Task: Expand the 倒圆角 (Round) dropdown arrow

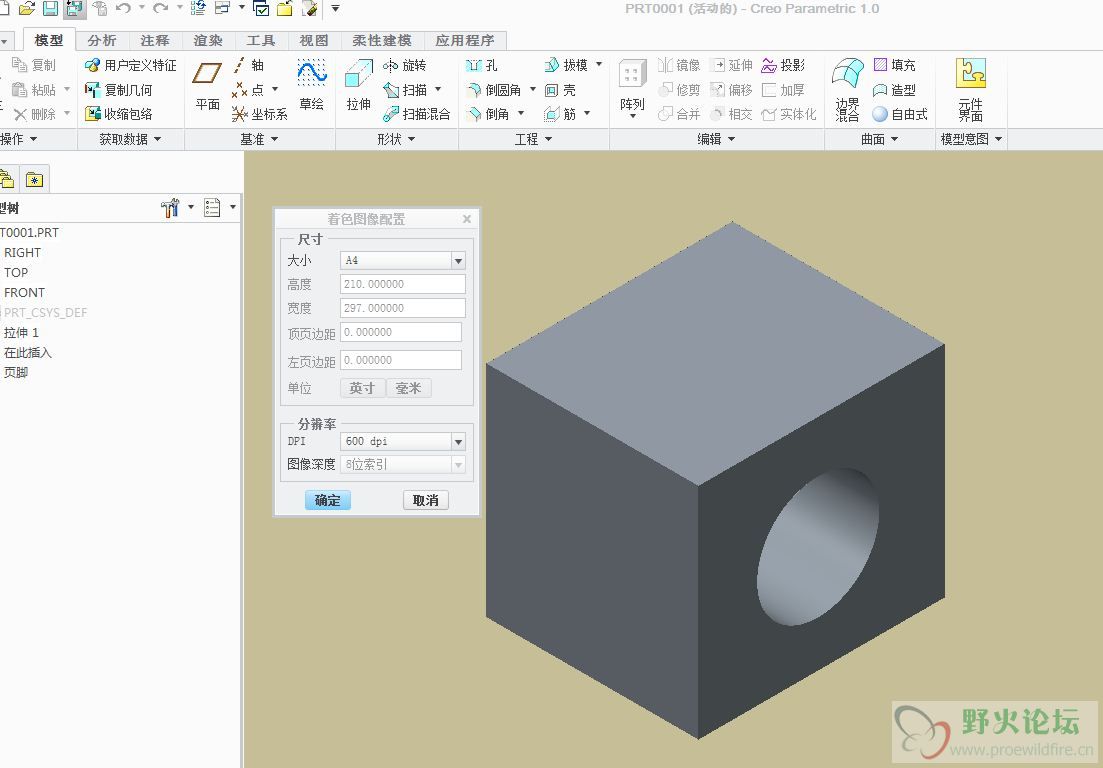Action: 533,89
